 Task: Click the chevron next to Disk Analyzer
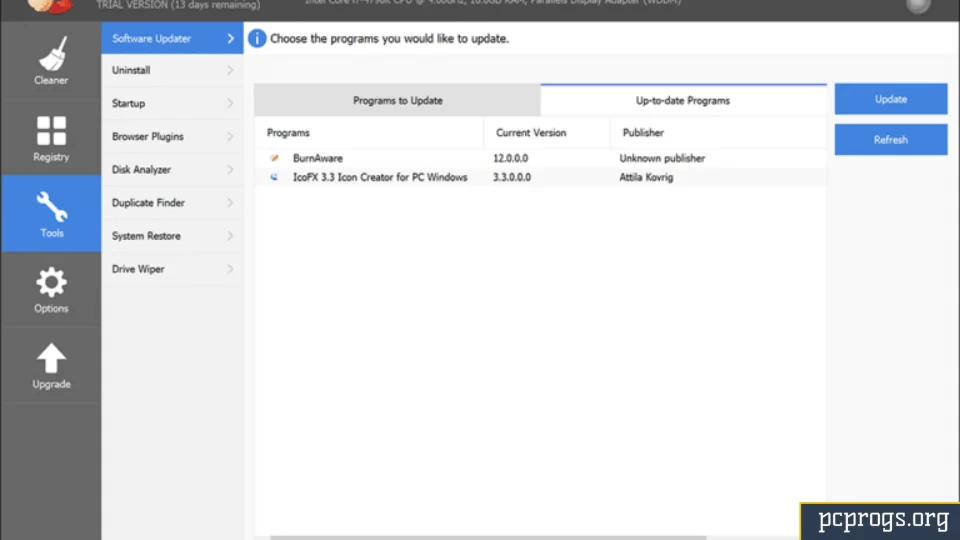tap(231, 170)
